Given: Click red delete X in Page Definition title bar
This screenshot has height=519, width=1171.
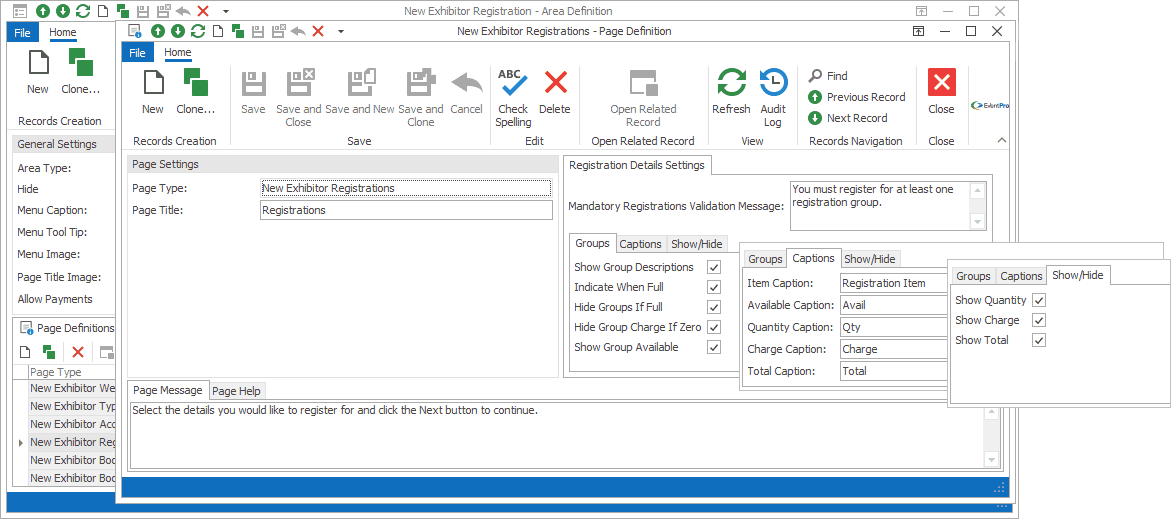Looking at the screenshot, I should (317, 31).
